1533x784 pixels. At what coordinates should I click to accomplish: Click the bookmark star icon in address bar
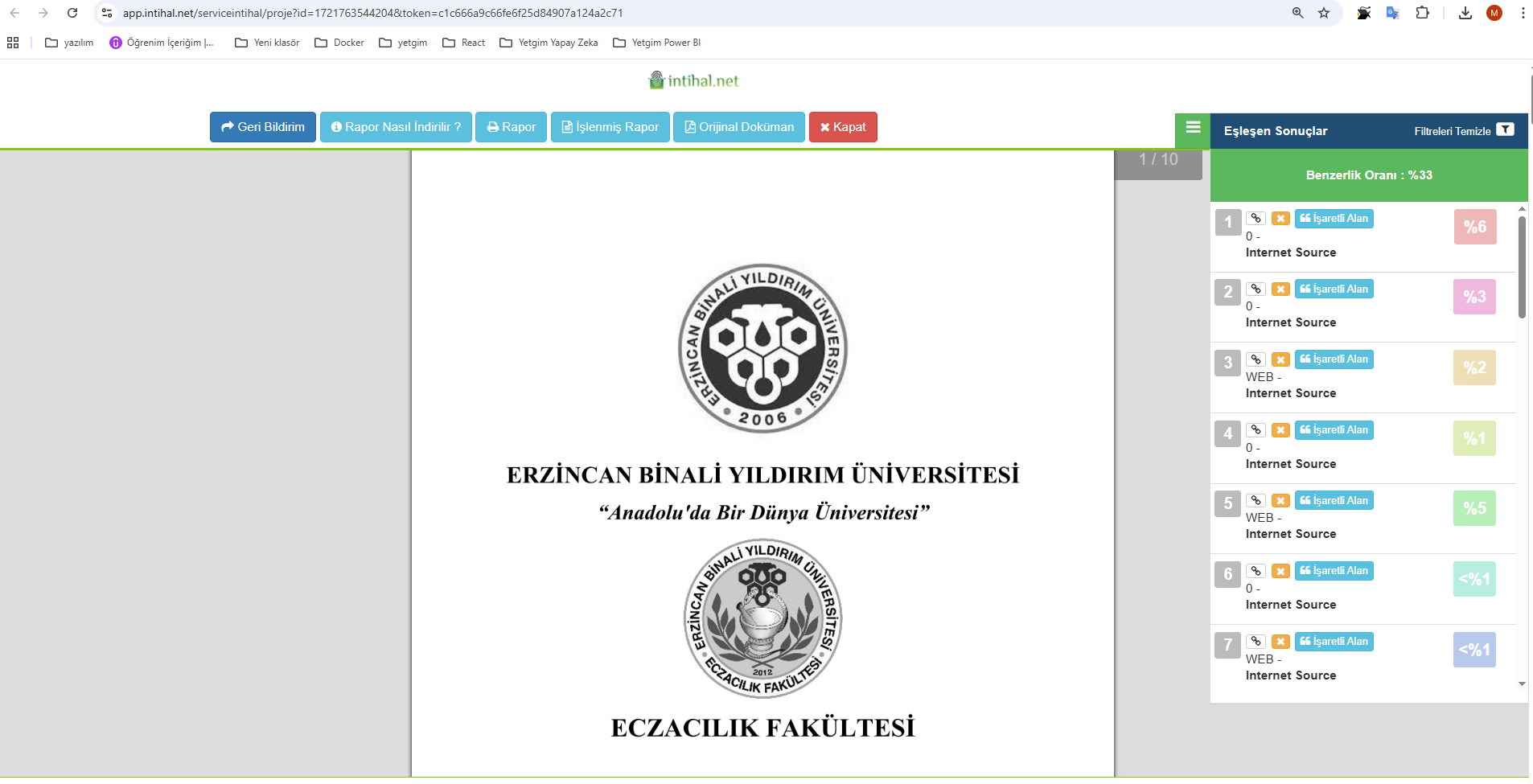pyautogui.click(x=1324, y=13)
